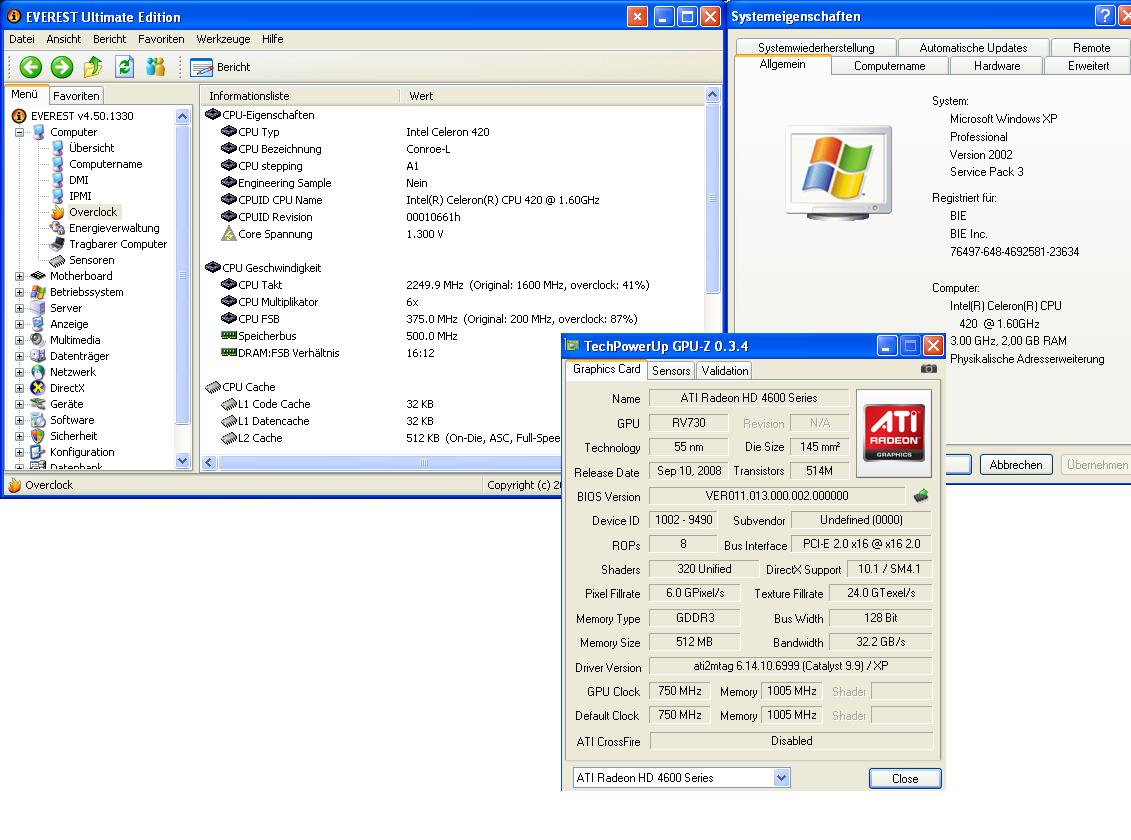1131x840 pixels.
Task: Click the Up folder arrow toolbar icon
Action: [x=93, y=67]
